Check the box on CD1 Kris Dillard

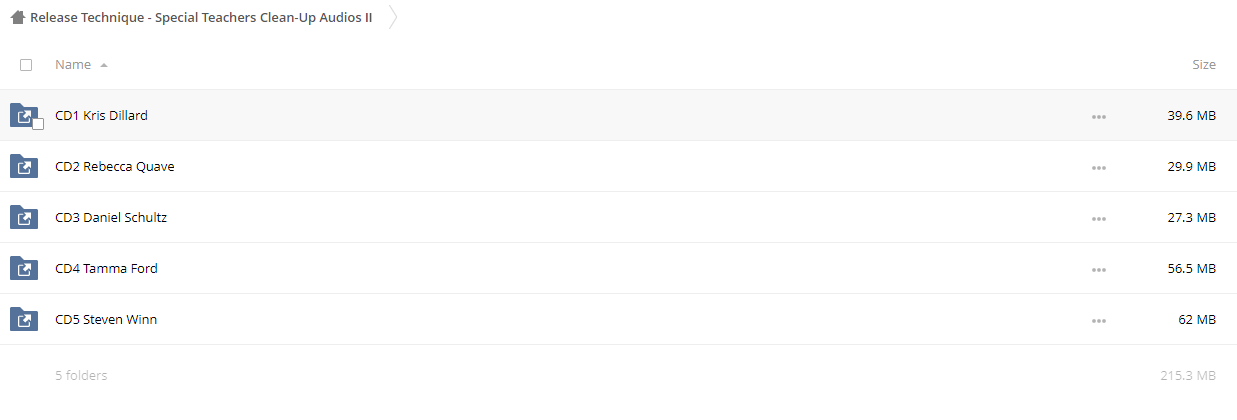38,124
